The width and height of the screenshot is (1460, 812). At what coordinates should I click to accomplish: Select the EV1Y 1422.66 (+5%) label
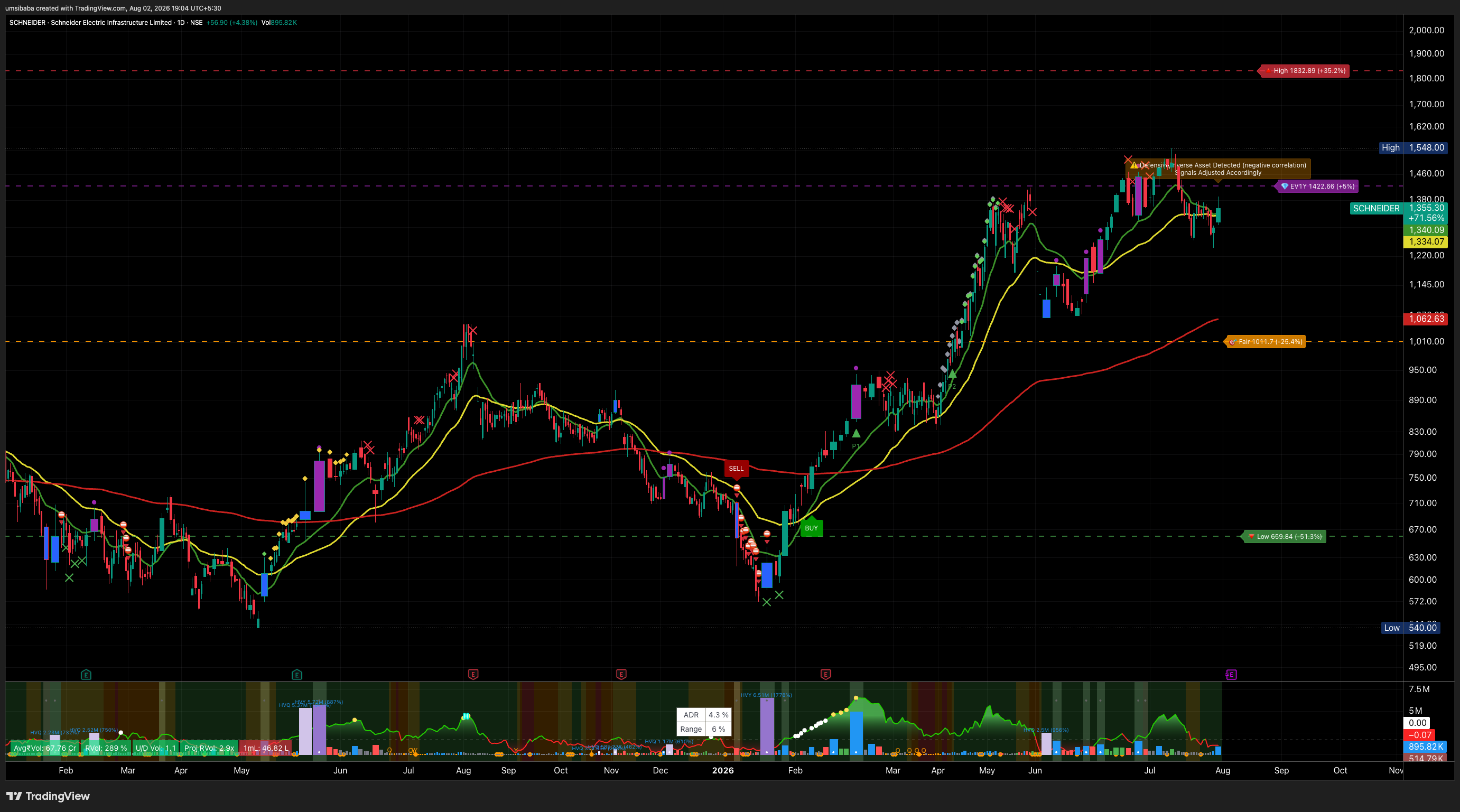(1317, 186)
